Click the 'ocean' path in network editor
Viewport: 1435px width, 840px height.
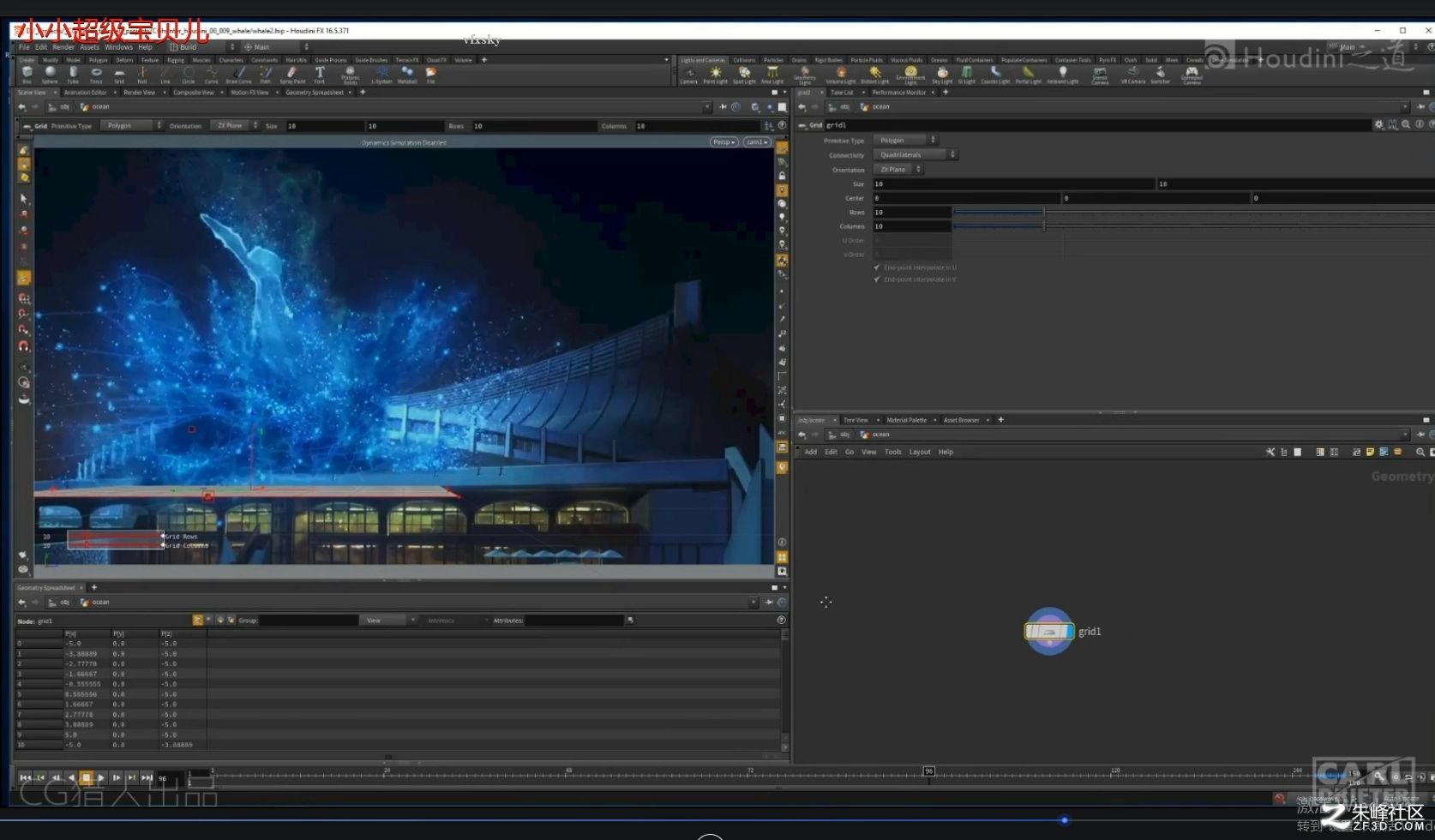pyautogui.click(x=880, y=435)
